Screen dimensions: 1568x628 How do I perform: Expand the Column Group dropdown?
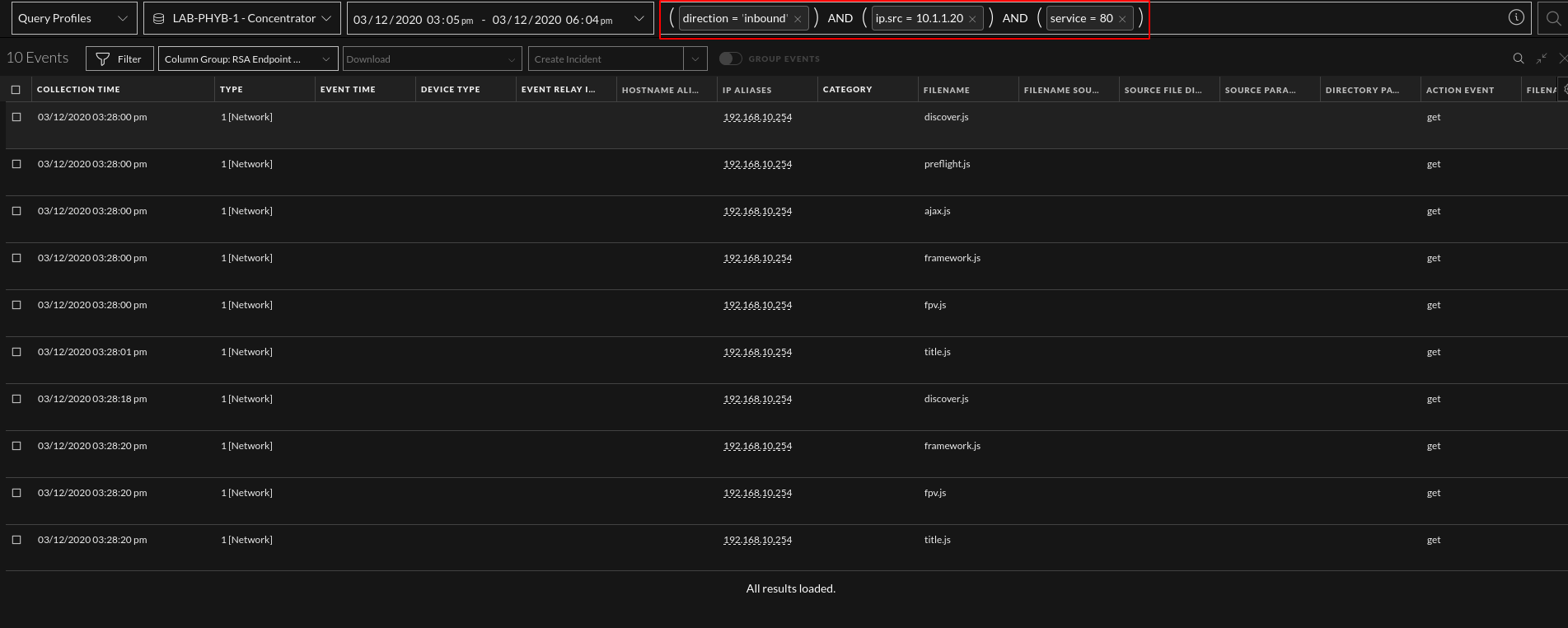tap(248, 59)
